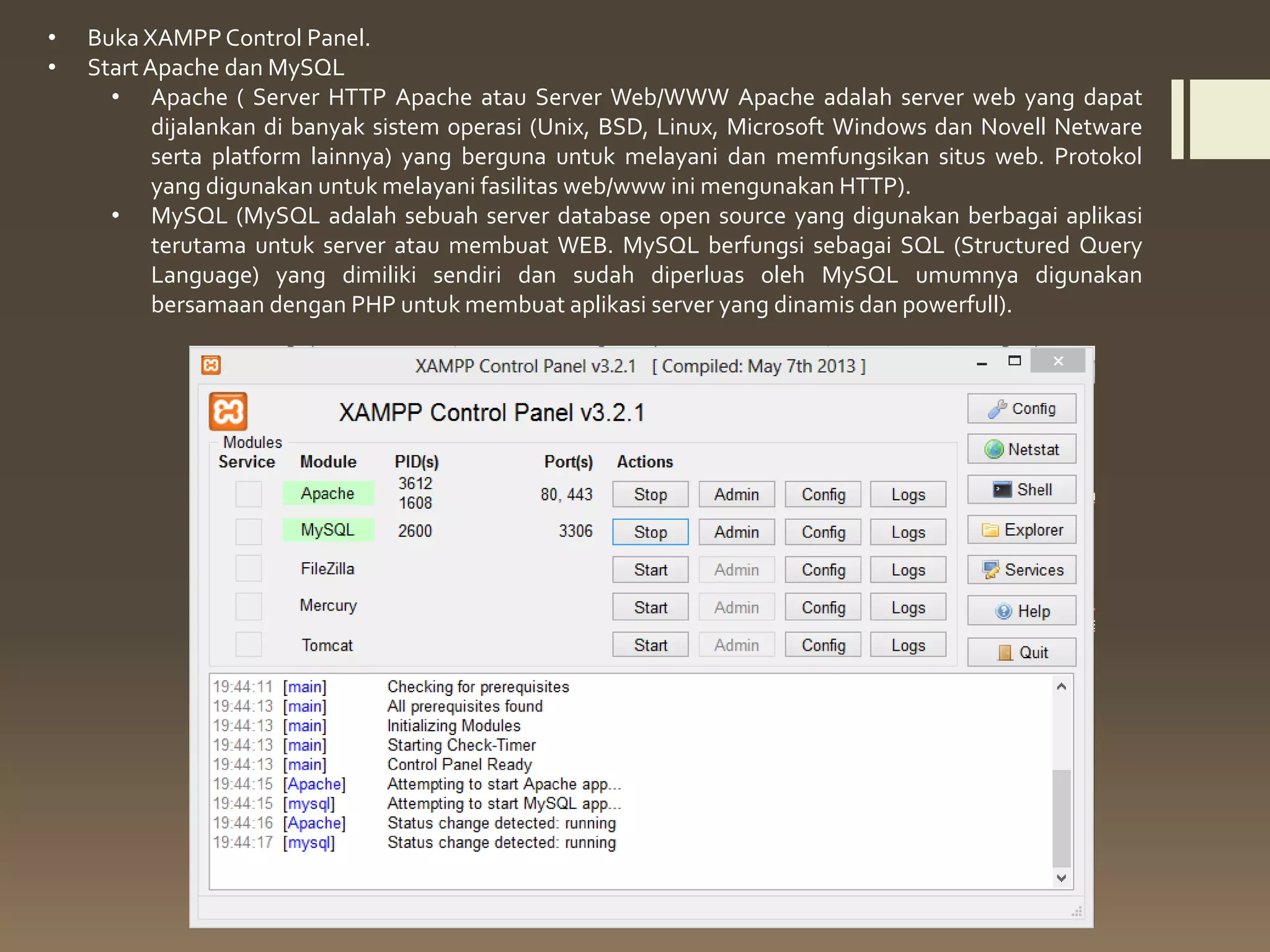The height and width of the screenshot is (952, 1270).
Task: Close the XAMPP Control Panel window
Action: coord(1058,361)
